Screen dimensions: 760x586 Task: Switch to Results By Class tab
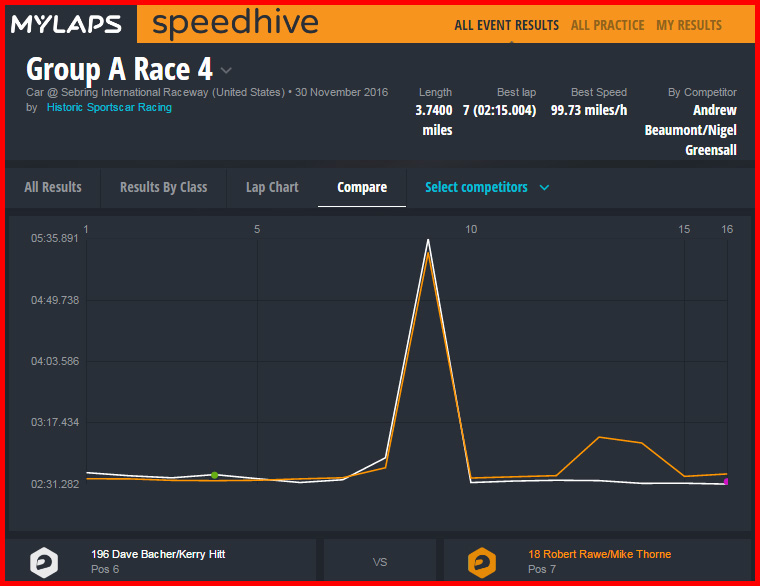pyautogui.click(x=163, y=187)
